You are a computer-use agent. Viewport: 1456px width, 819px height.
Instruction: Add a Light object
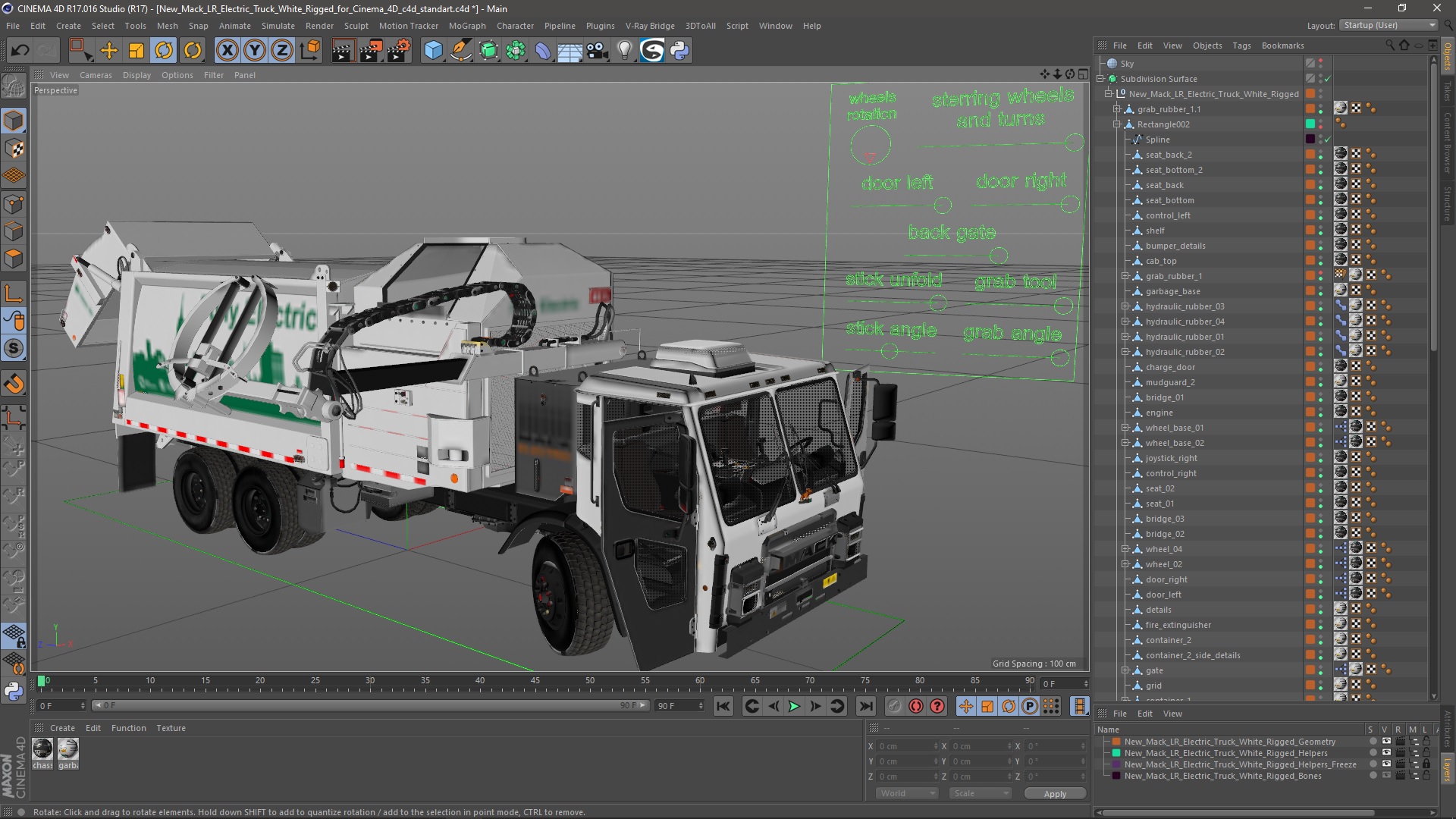625,51
